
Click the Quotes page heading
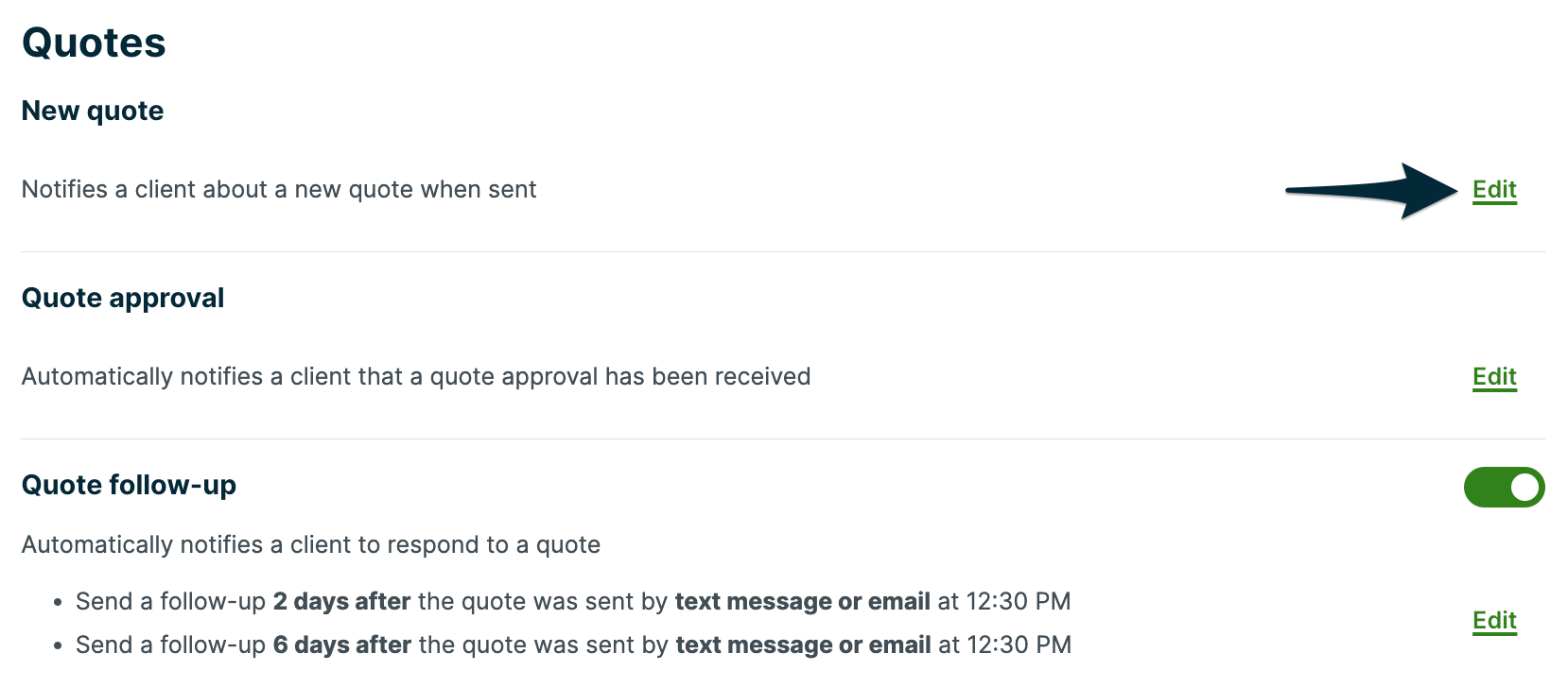pos(94,43)
